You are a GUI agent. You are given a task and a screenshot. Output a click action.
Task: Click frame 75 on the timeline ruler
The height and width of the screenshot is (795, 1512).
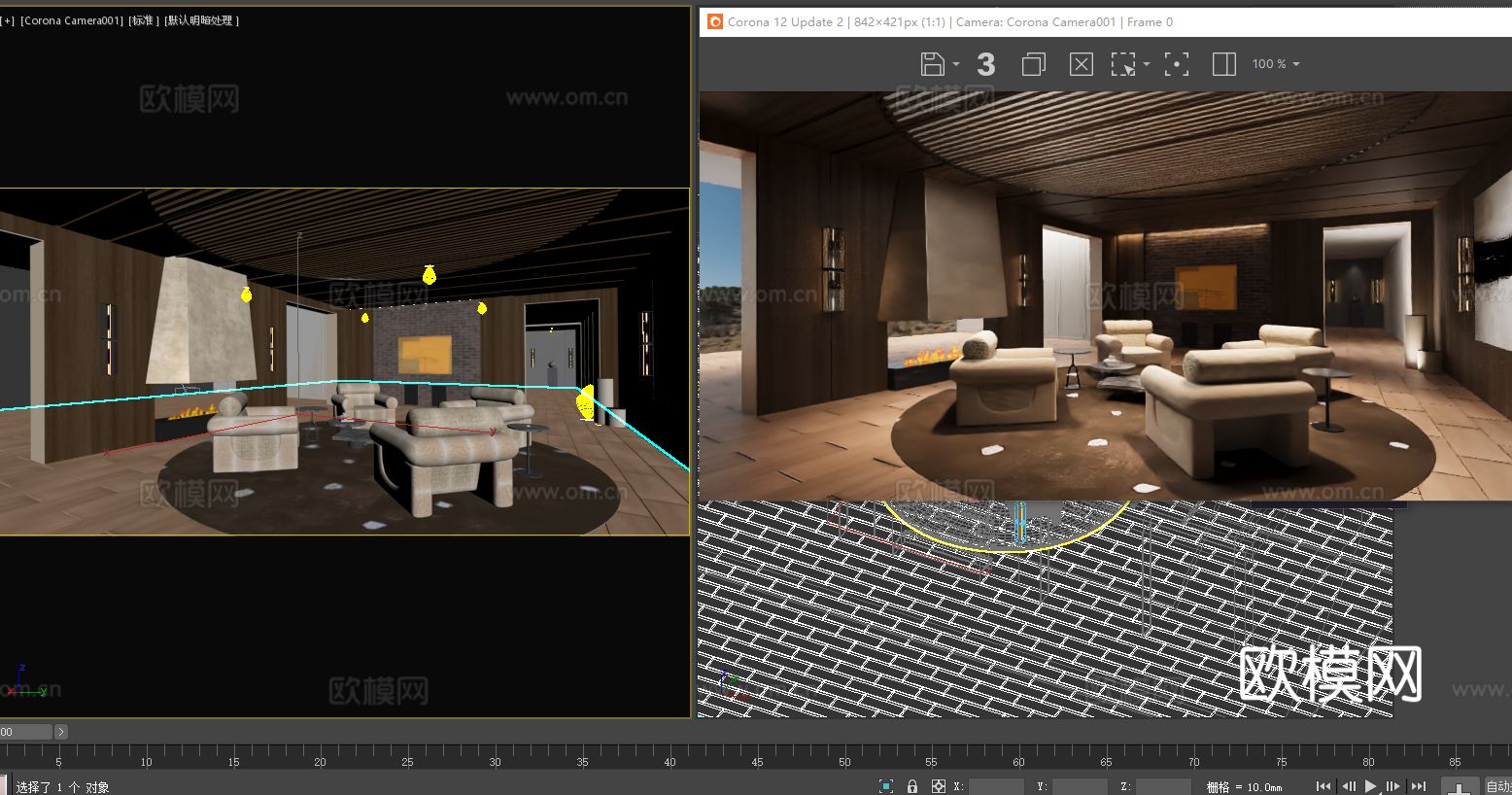[x=1282, y=762]
